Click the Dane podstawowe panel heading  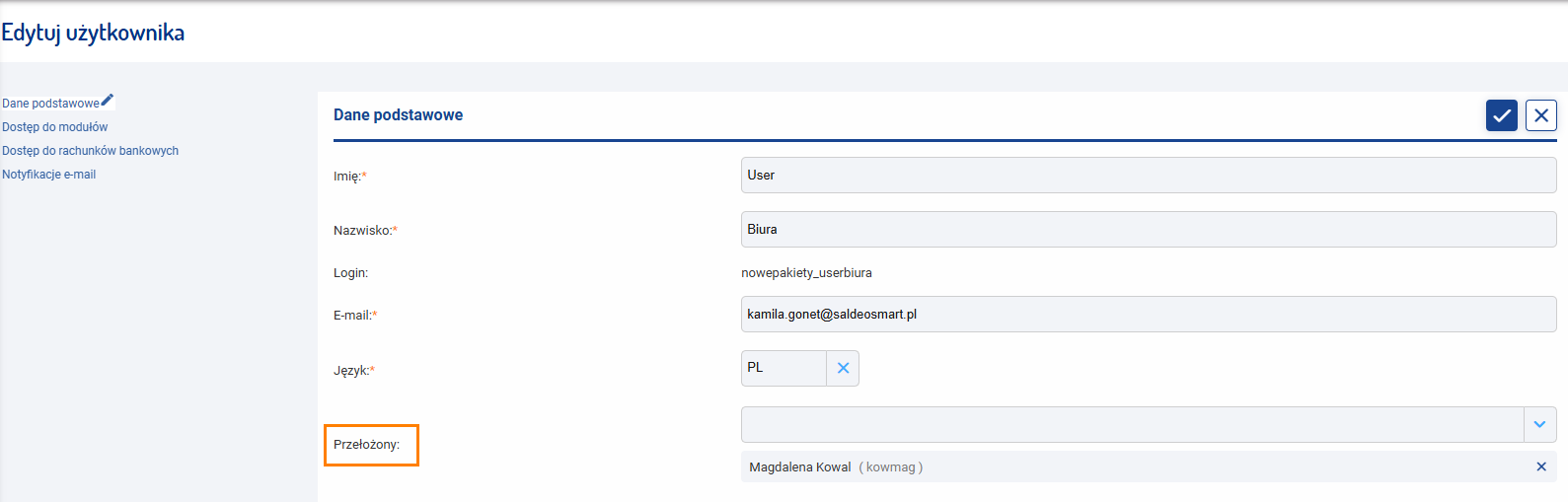(398, 115)
